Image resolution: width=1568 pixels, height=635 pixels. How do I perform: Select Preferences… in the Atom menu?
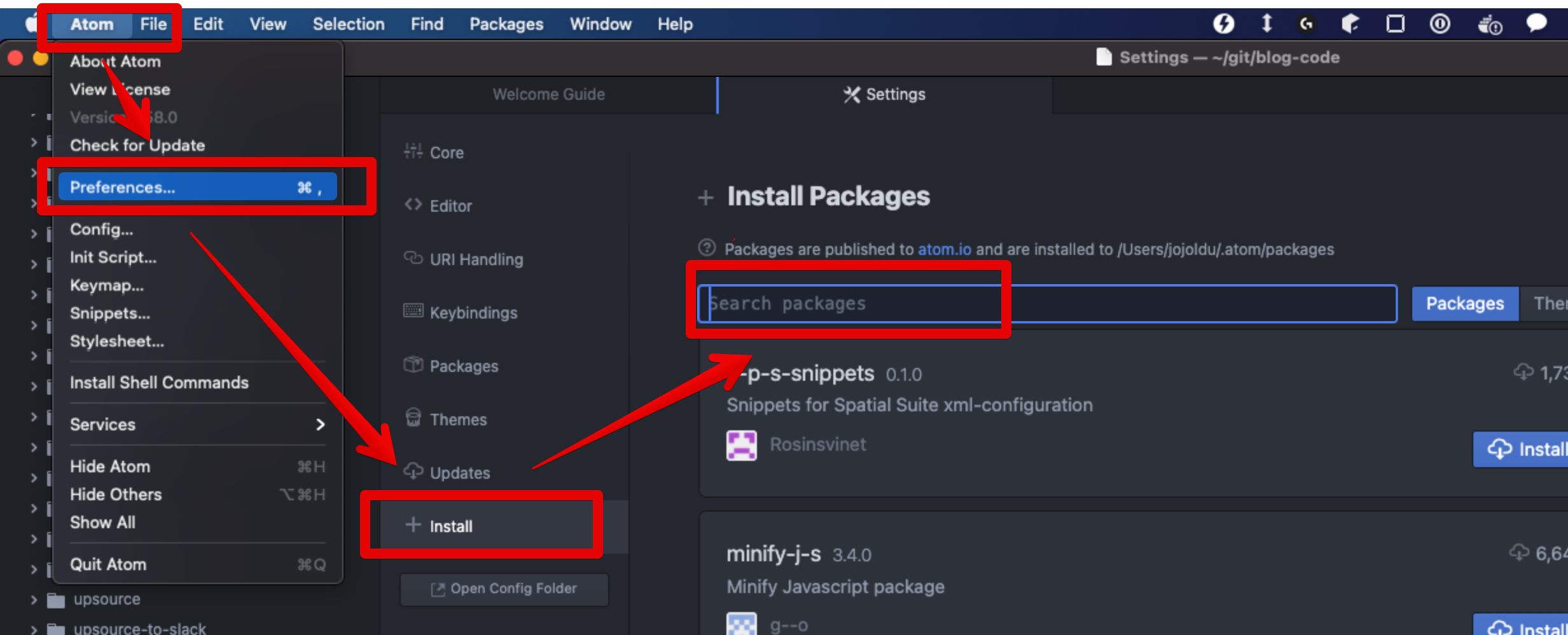click(x=197, y=188)
